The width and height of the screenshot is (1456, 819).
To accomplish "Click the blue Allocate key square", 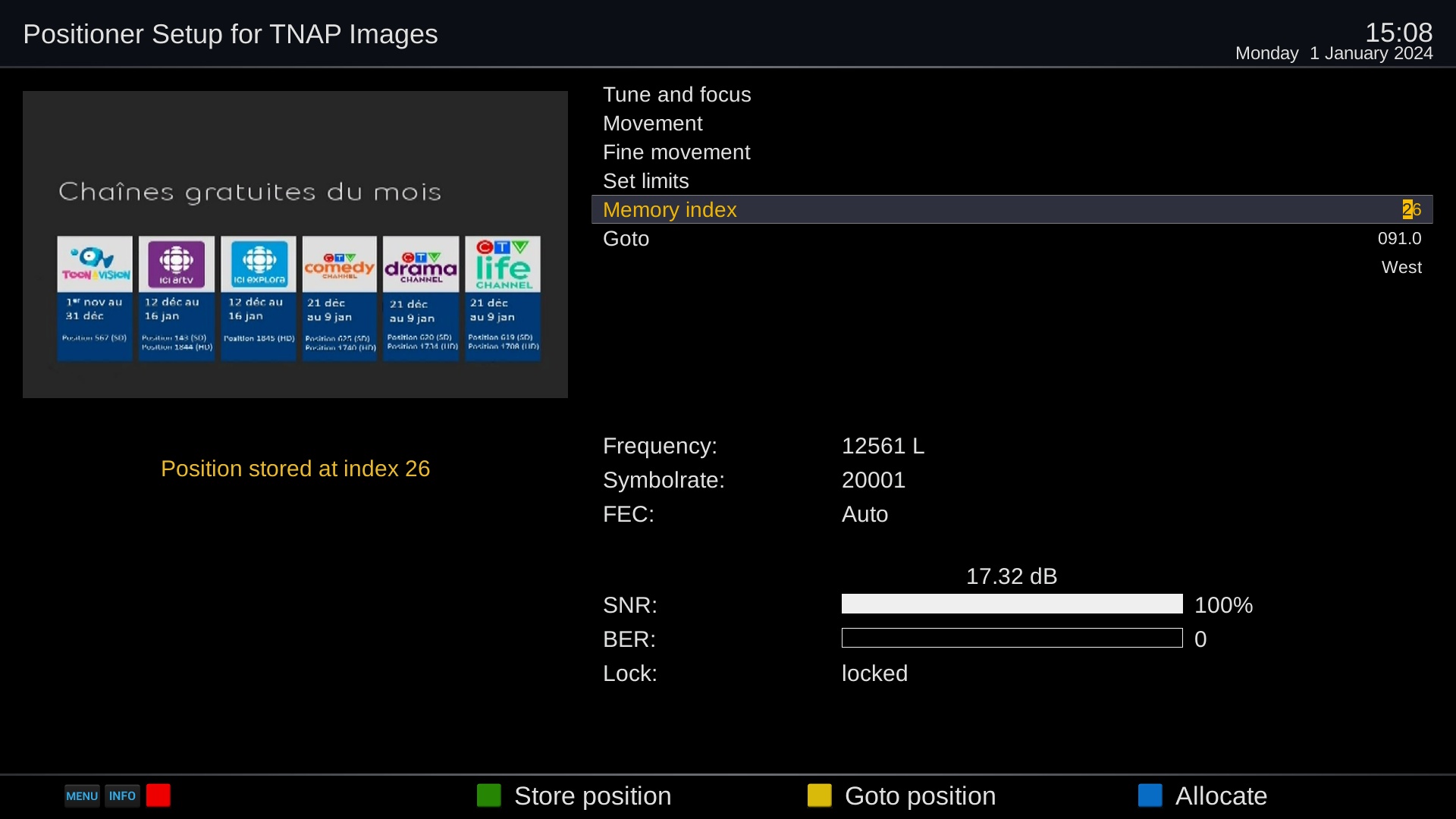I will [x=1150, y=795].
